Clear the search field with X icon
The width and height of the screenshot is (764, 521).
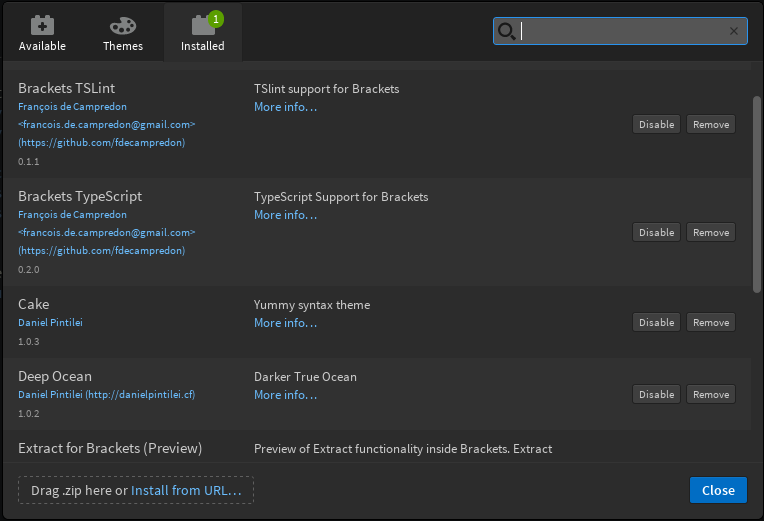tap(734, 31)
